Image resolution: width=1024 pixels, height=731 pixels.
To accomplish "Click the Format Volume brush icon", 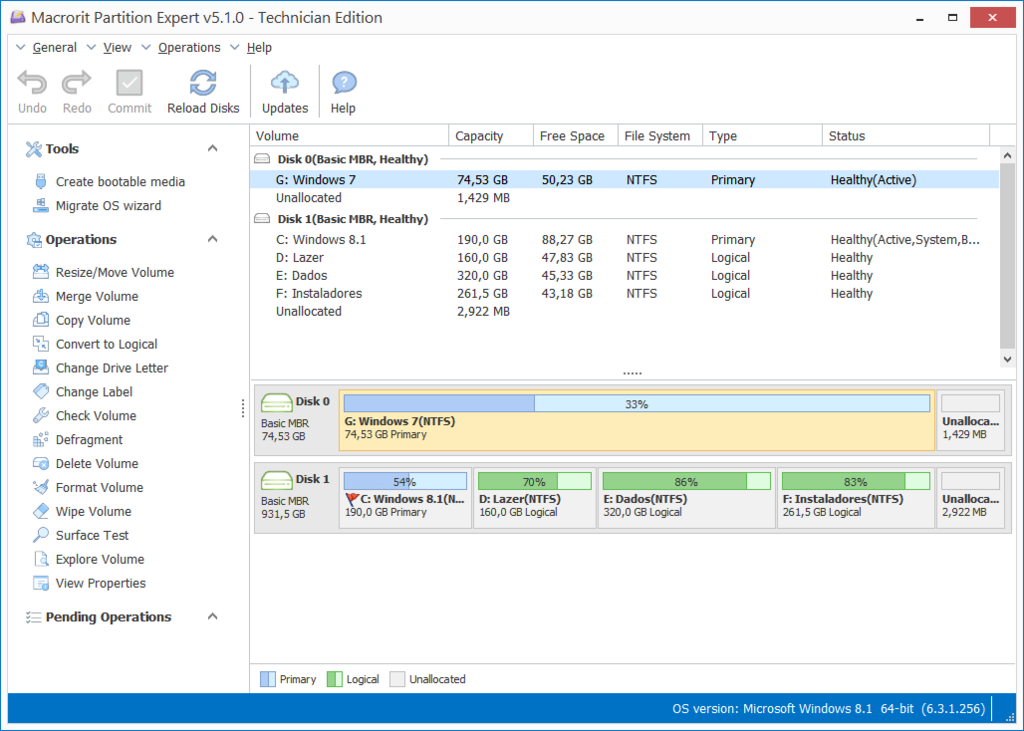I will pos(41,487).
